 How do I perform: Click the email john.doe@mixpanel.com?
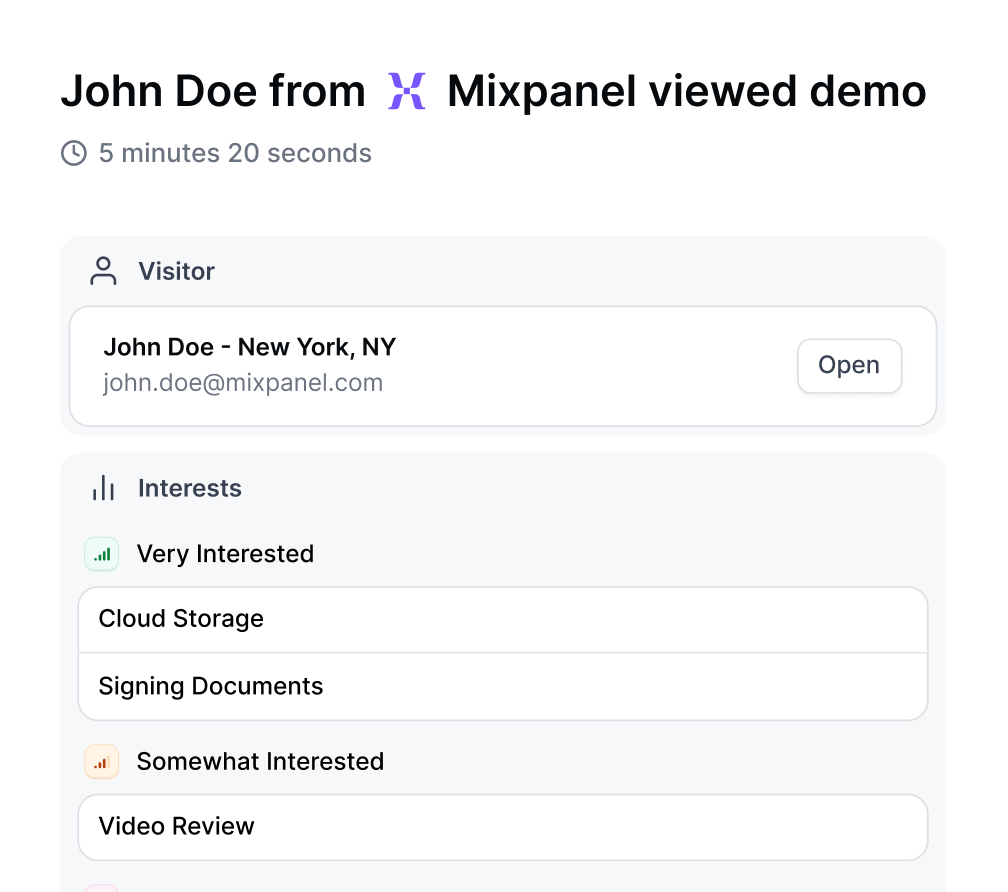pos(243,382)
